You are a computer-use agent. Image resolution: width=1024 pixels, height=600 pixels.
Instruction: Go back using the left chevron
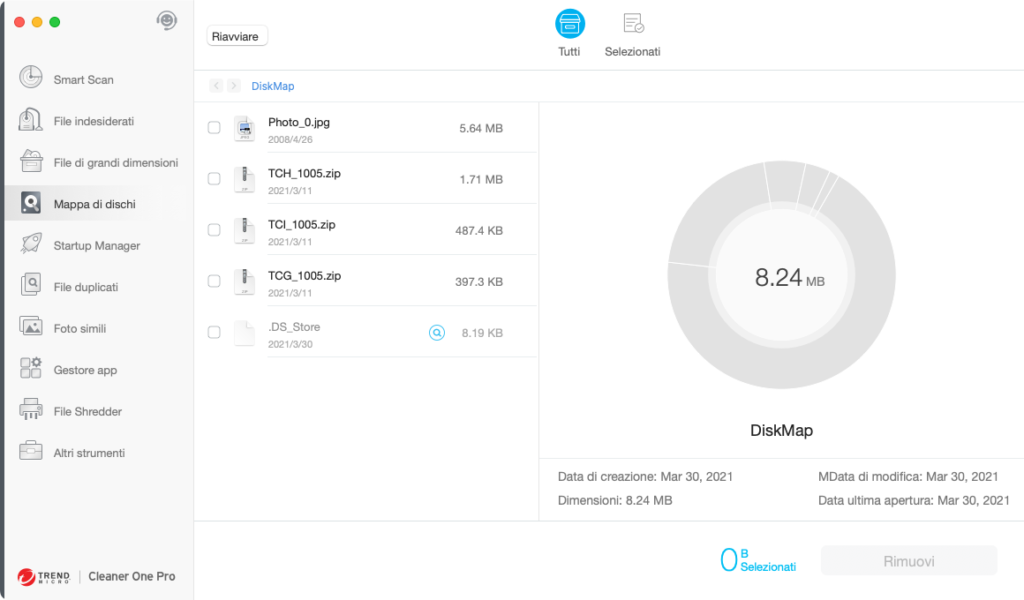tap(216, 86)
